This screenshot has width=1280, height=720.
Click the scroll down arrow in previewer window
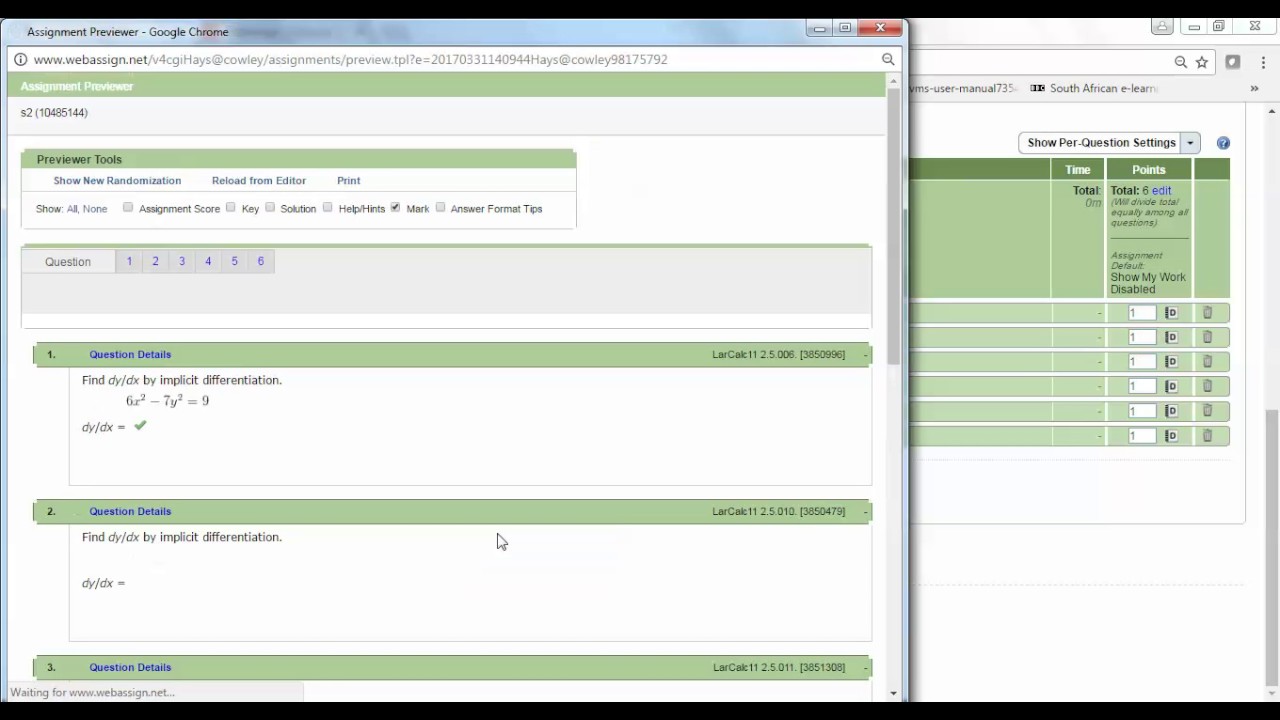pyautogui.click(x=895, y=693)
